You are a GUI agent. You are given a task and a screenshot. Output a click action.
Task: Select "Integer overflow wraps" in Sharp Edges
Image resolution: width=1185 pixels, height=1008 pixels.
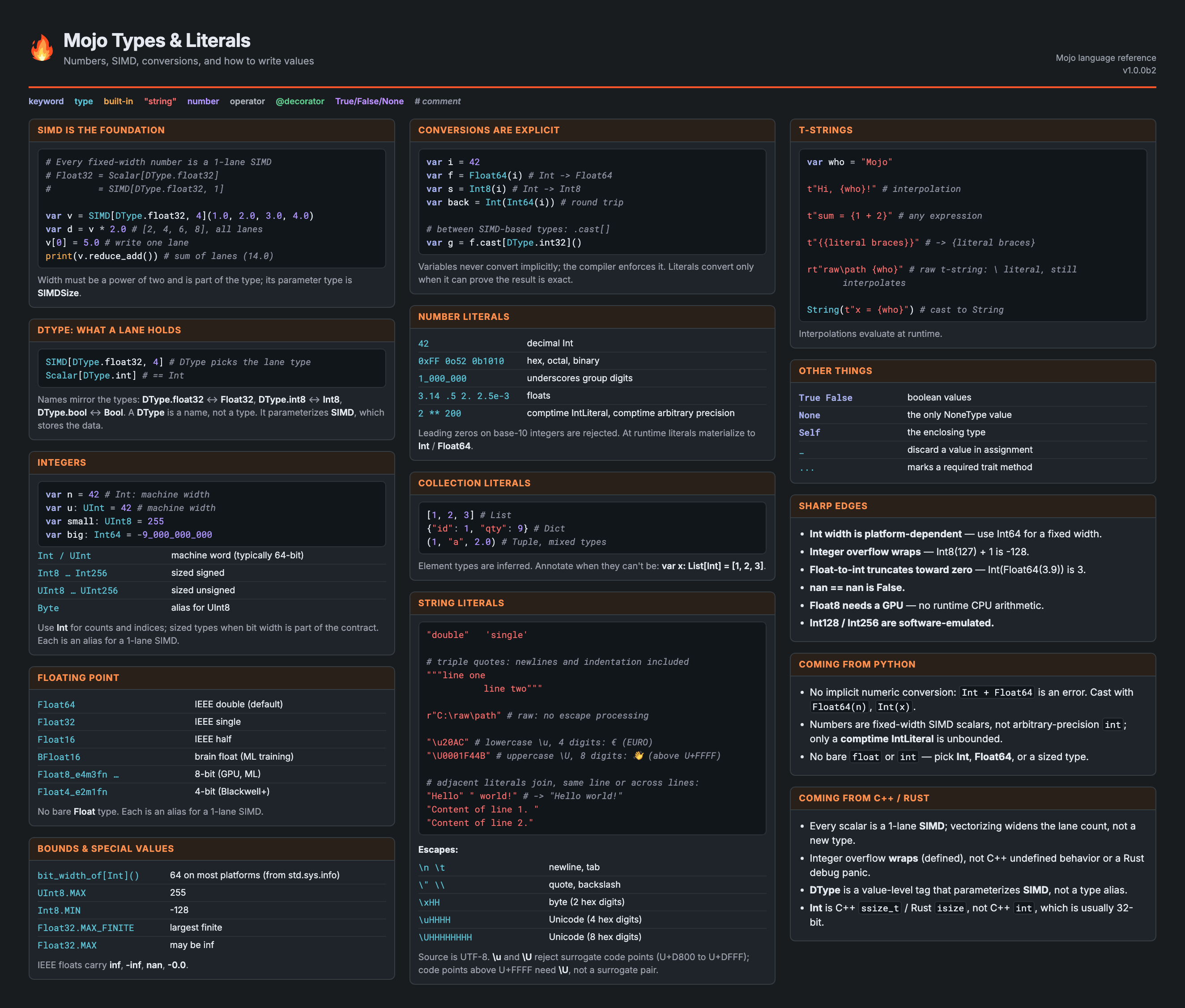[865, 552]
